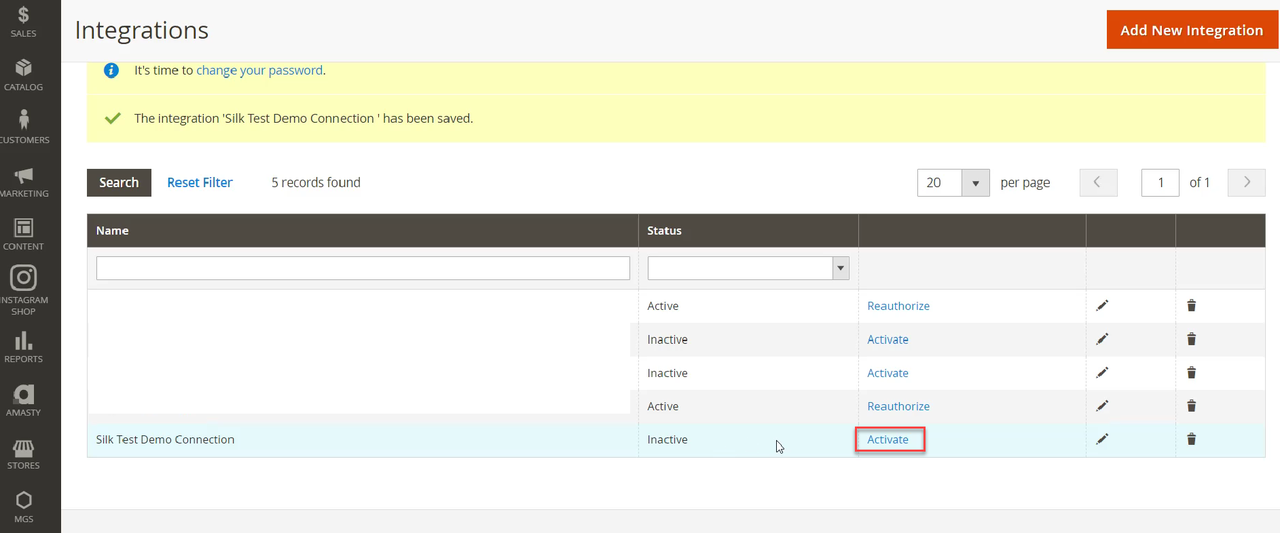Open the Reports bar chart menu
This screenshot has height=533, width=1280.
(x=23, y=346)
